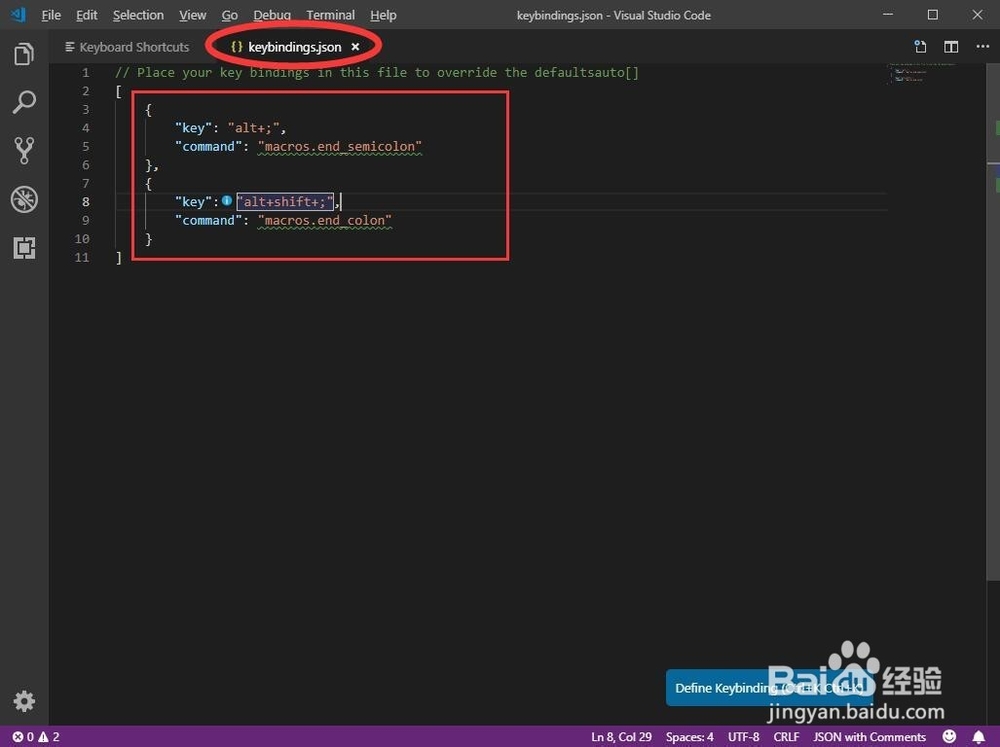
Task: Open the Help menu
Action: coord(383,15)
